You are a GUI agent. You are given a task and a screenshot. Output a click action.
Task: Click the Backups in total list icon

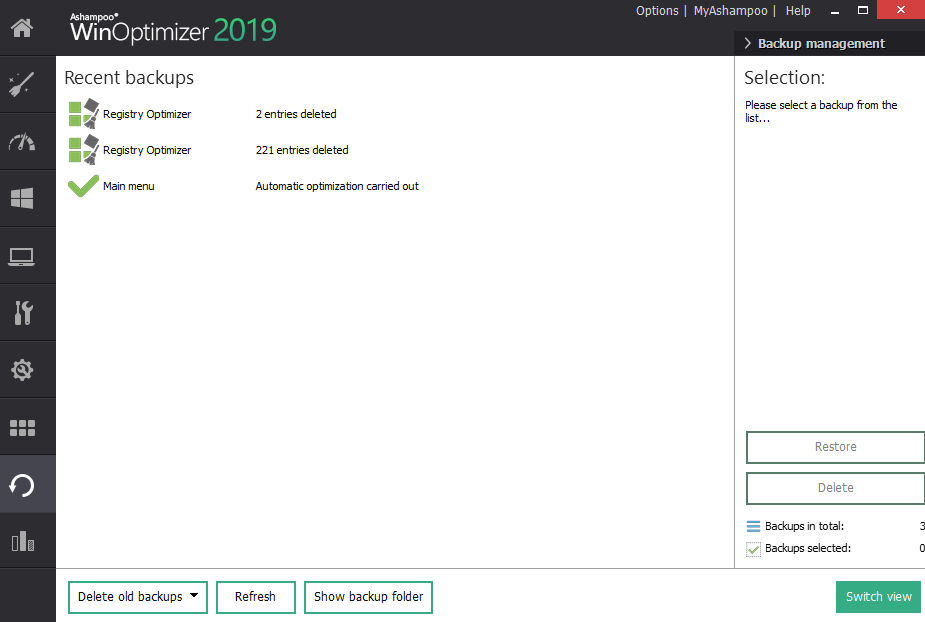[753, 526]
